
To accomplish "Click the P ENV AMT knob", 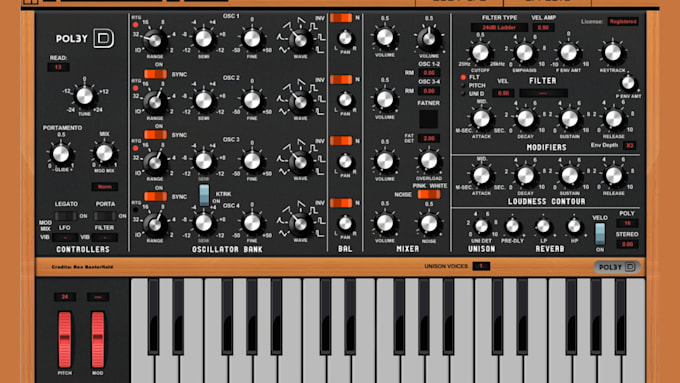I will click(628, 83).
